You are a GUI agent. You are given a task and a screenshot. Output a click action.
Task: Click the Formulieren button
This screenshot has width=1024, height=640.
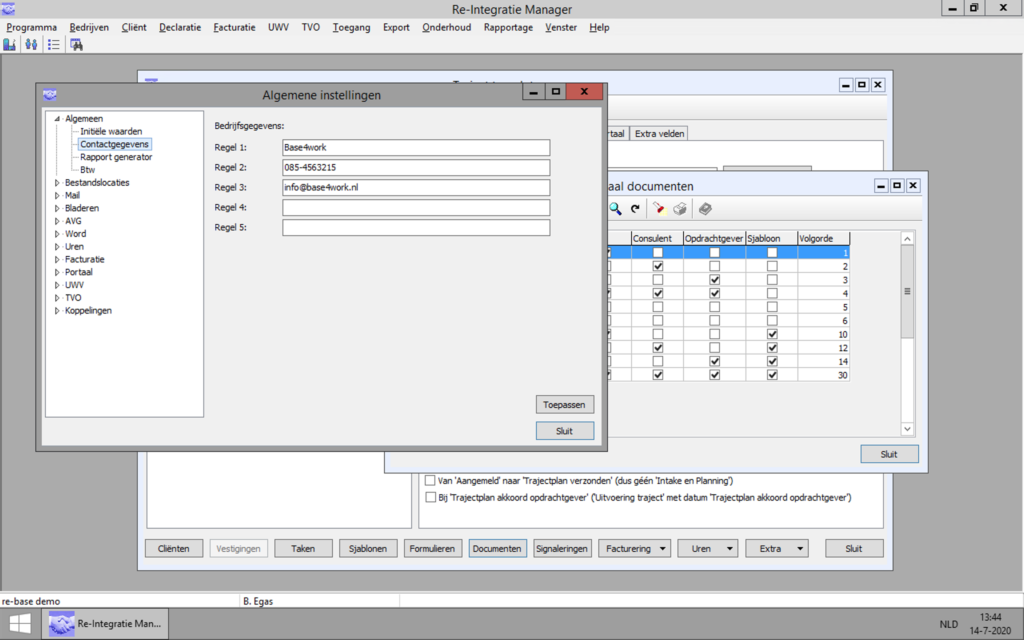pos(432,549)
